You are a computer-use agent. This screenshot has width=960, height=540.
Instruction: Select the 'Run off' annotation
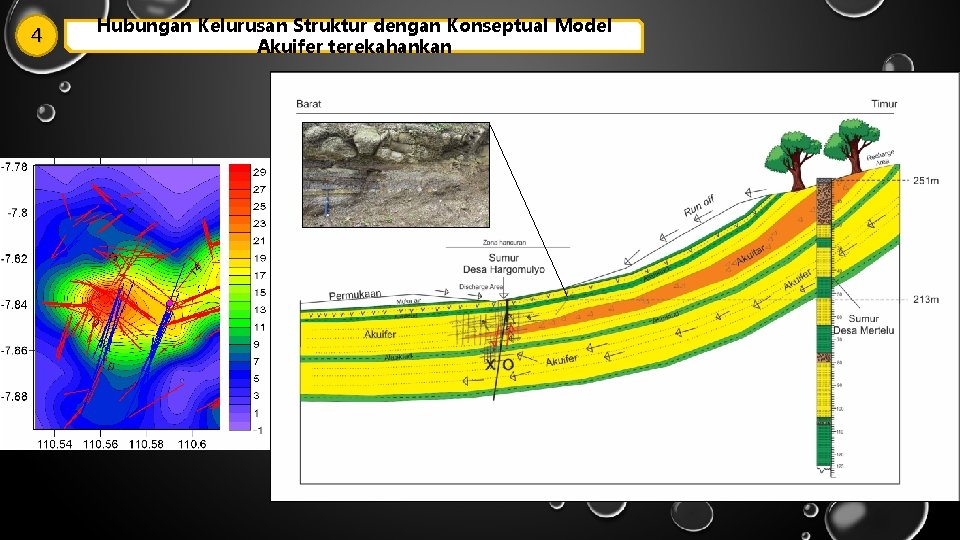tap(699, 206)
